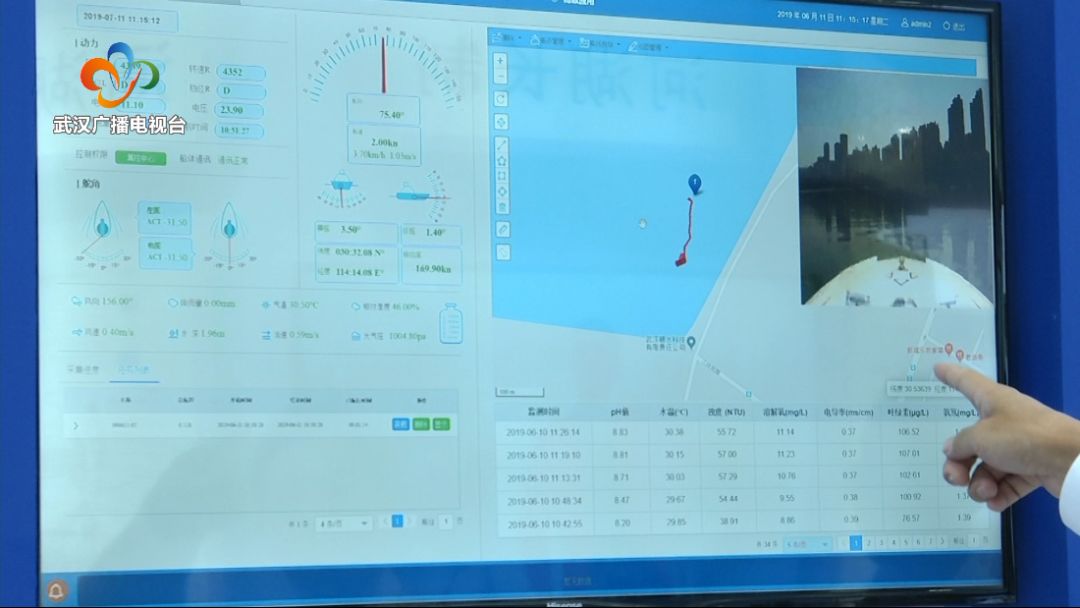Go to page 3 of water quality table
The width and height of the screenshot is (1080, 608).
(881, 543)
